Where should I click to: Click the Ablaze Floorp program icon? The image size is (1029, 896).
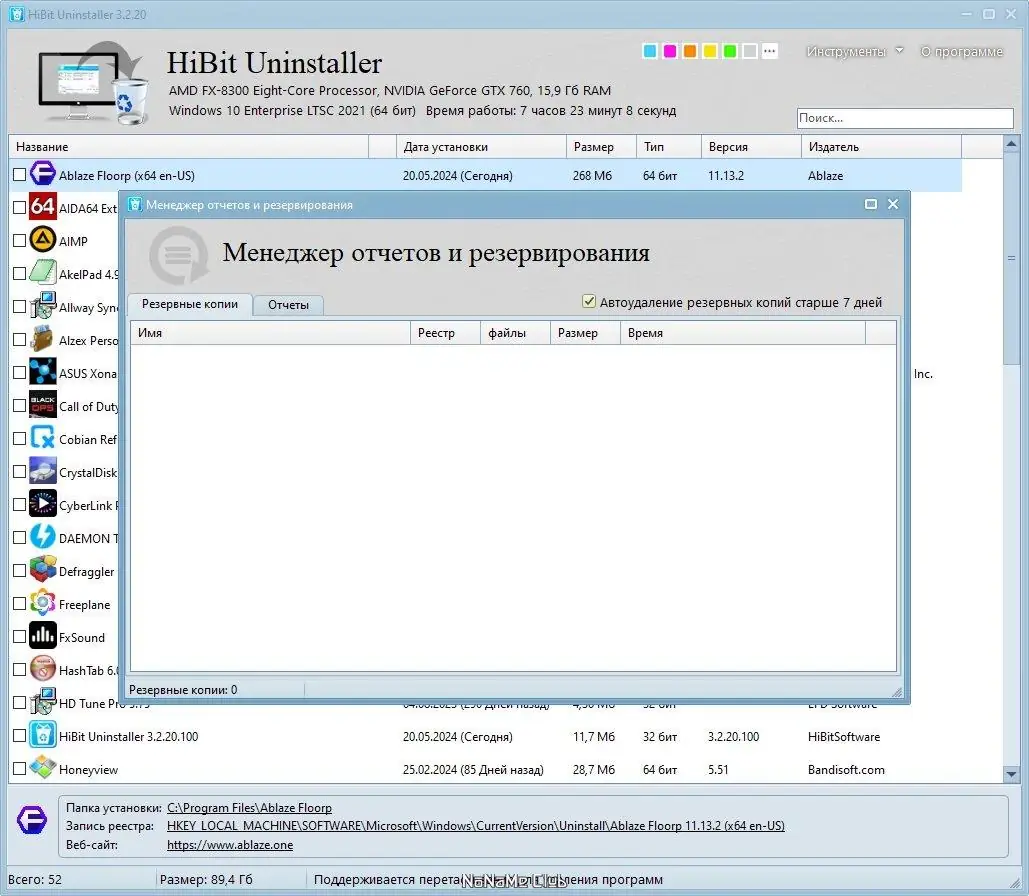click(43, 175)
